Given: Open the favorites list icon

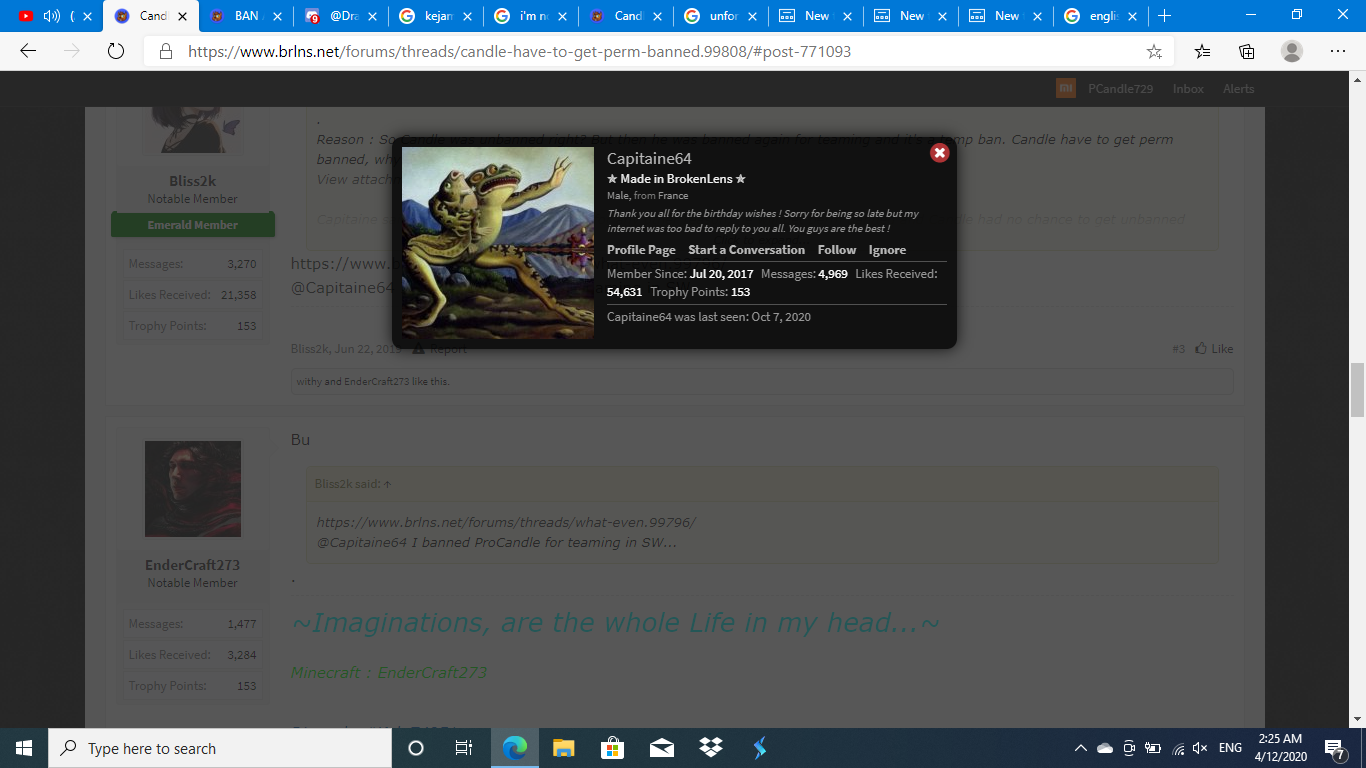Looking at the screenshot, I should tap(1202, 51).
